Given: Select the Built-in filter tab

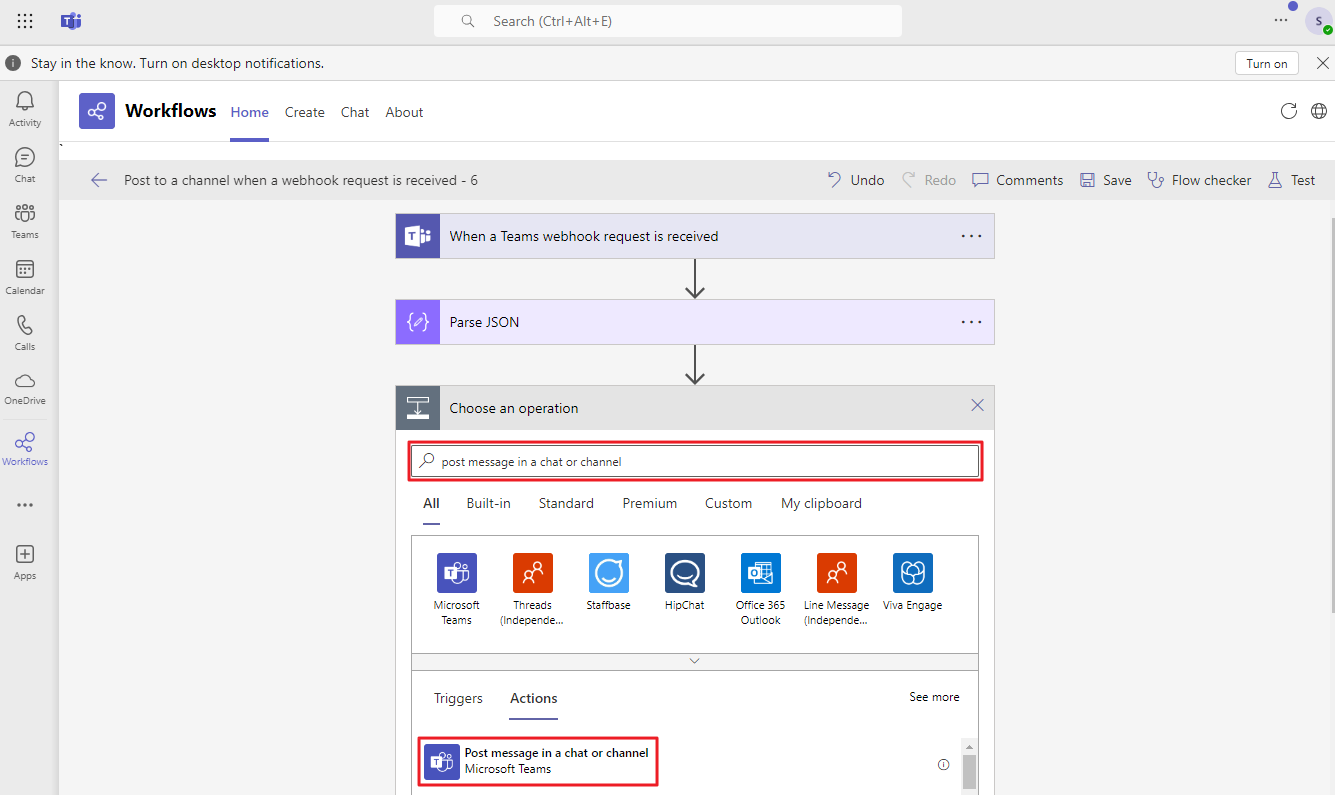Looking at the screenshot, I should [x=488, y=503].
